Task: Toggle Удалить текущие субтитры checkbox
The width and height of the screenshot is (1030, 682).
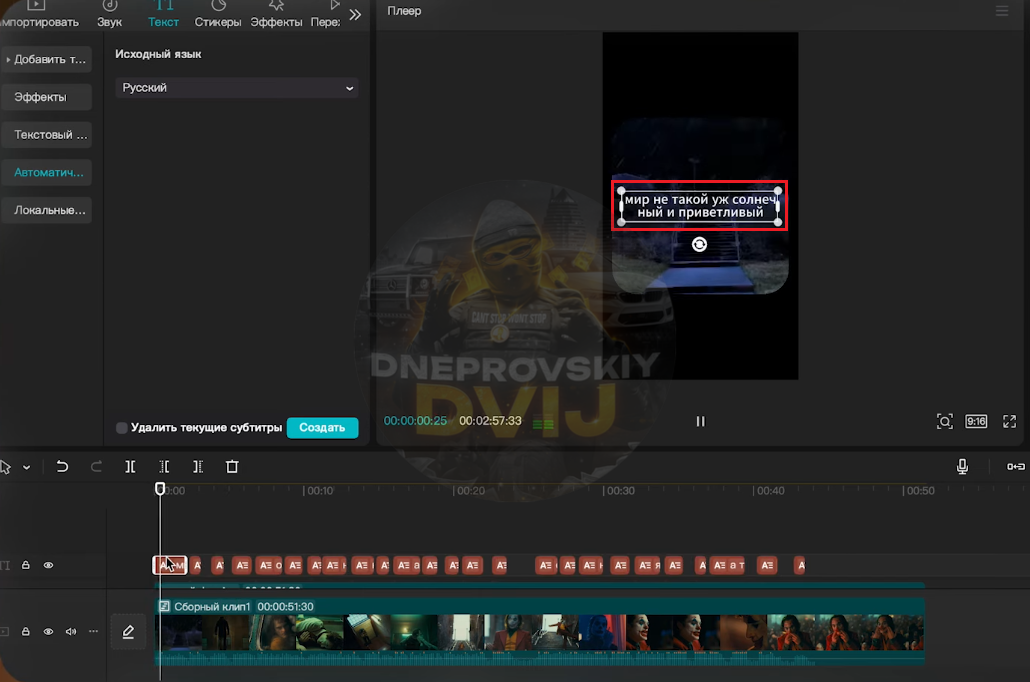Action: pos(122,428)
